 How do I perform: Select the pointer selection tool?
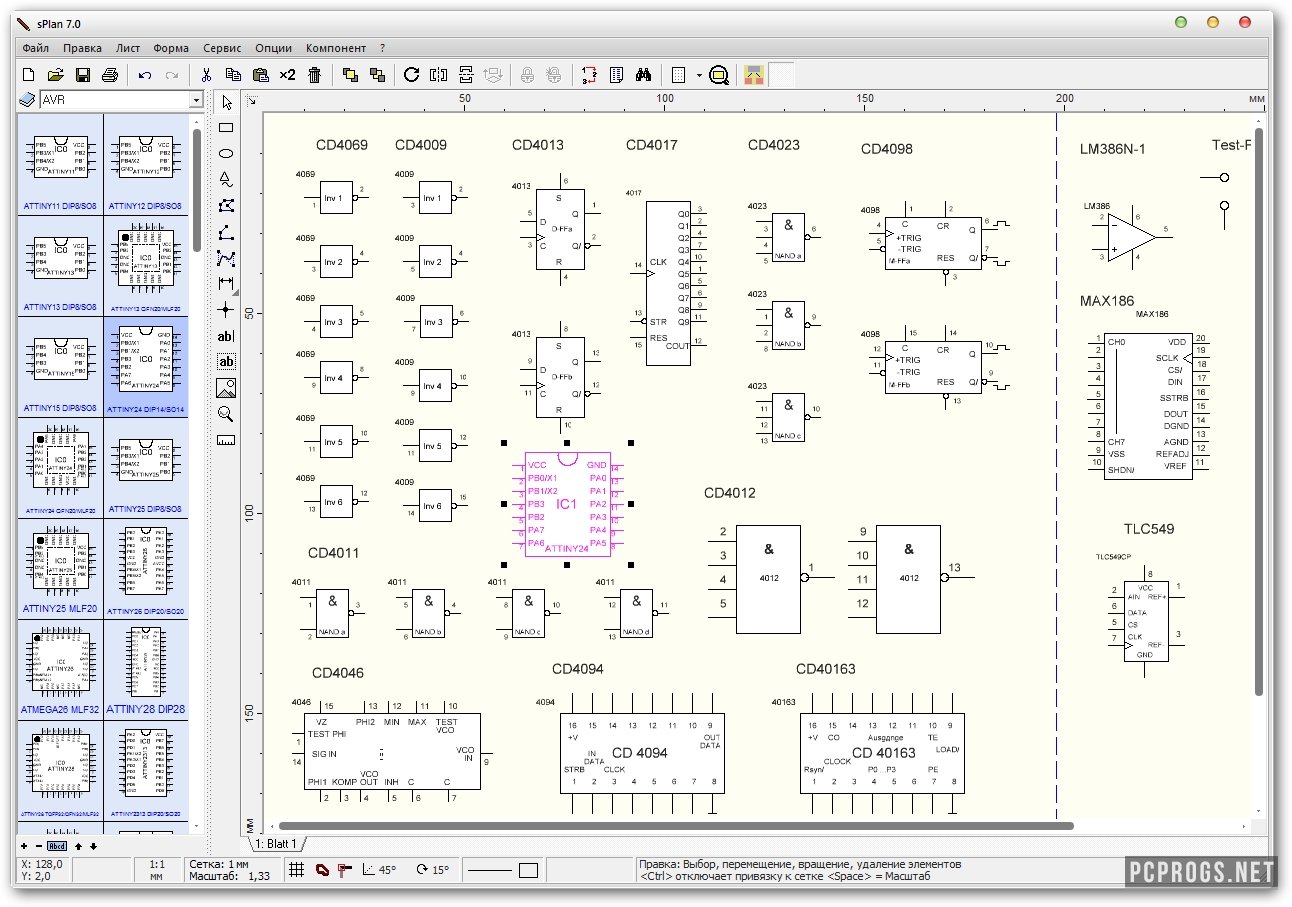click(x=226, y=102)
